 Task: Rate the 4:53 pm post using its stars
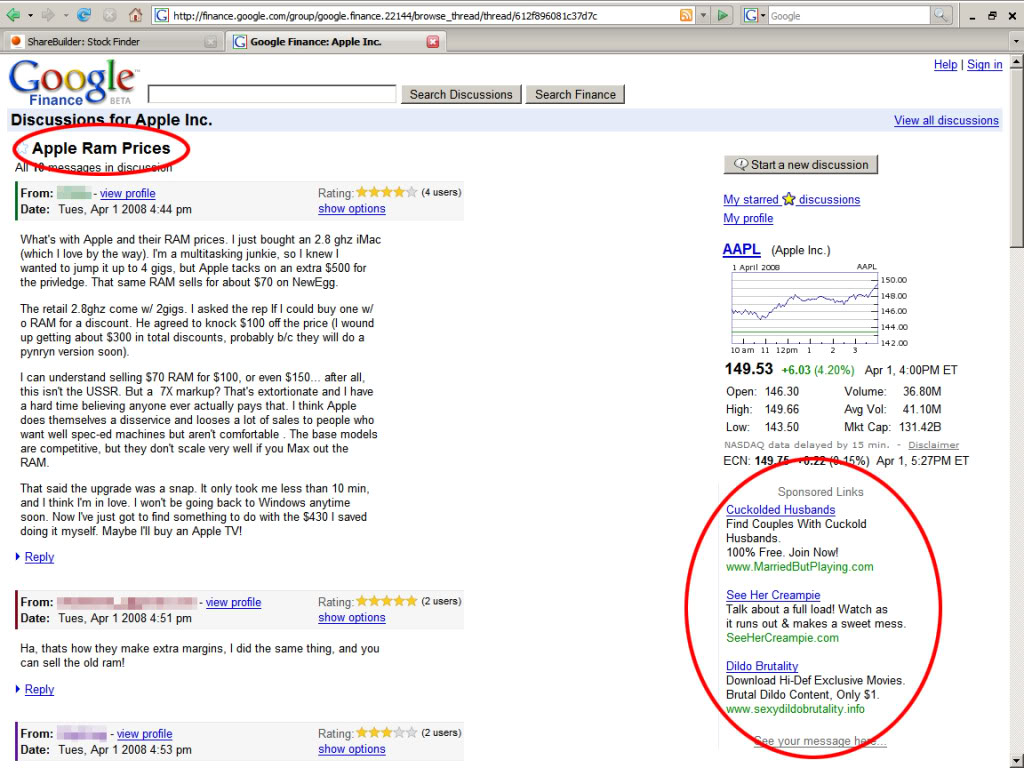pos(386,733)
